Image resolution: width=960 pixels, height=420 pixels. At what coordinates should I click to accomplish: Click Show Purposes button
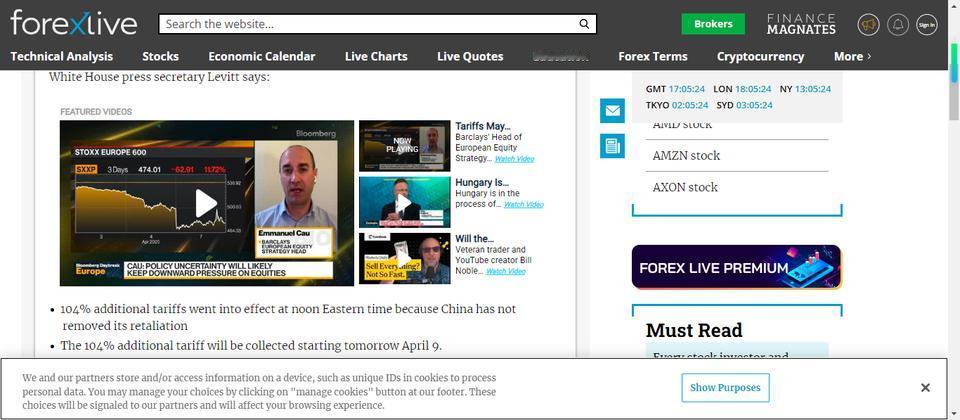tap(725, 388)
